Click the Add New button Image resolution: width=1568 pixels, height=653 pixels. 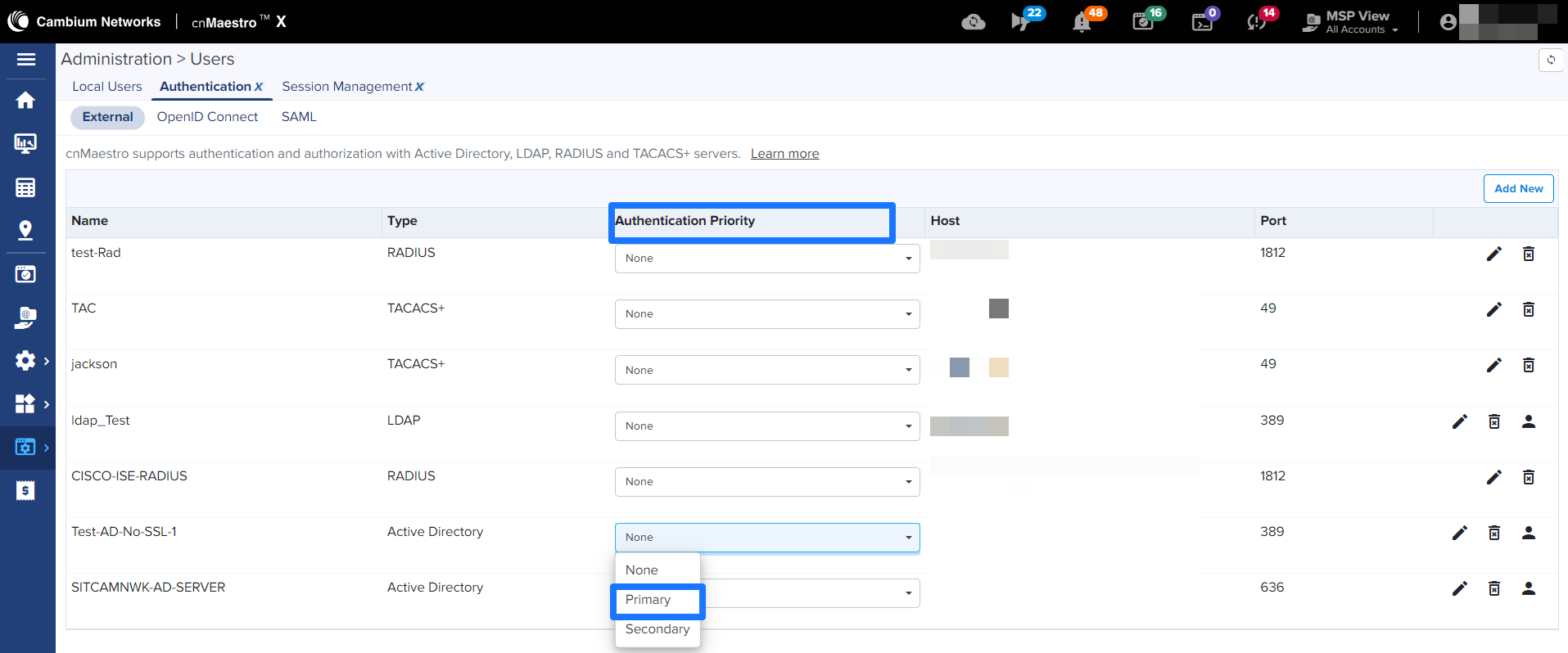[1518, 188]
